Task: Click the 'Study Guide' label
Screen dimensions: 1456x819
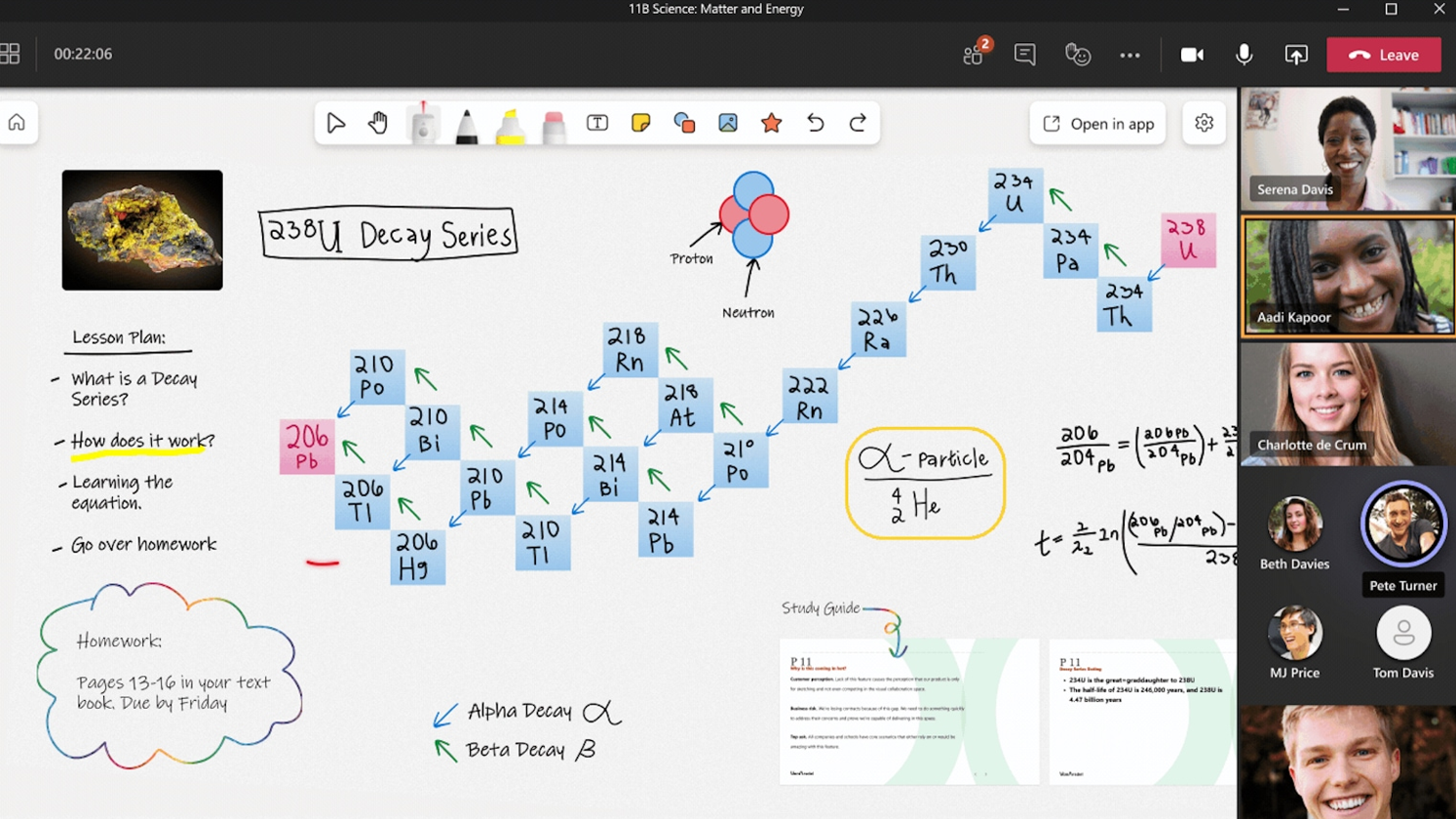Action: [821, 608]
